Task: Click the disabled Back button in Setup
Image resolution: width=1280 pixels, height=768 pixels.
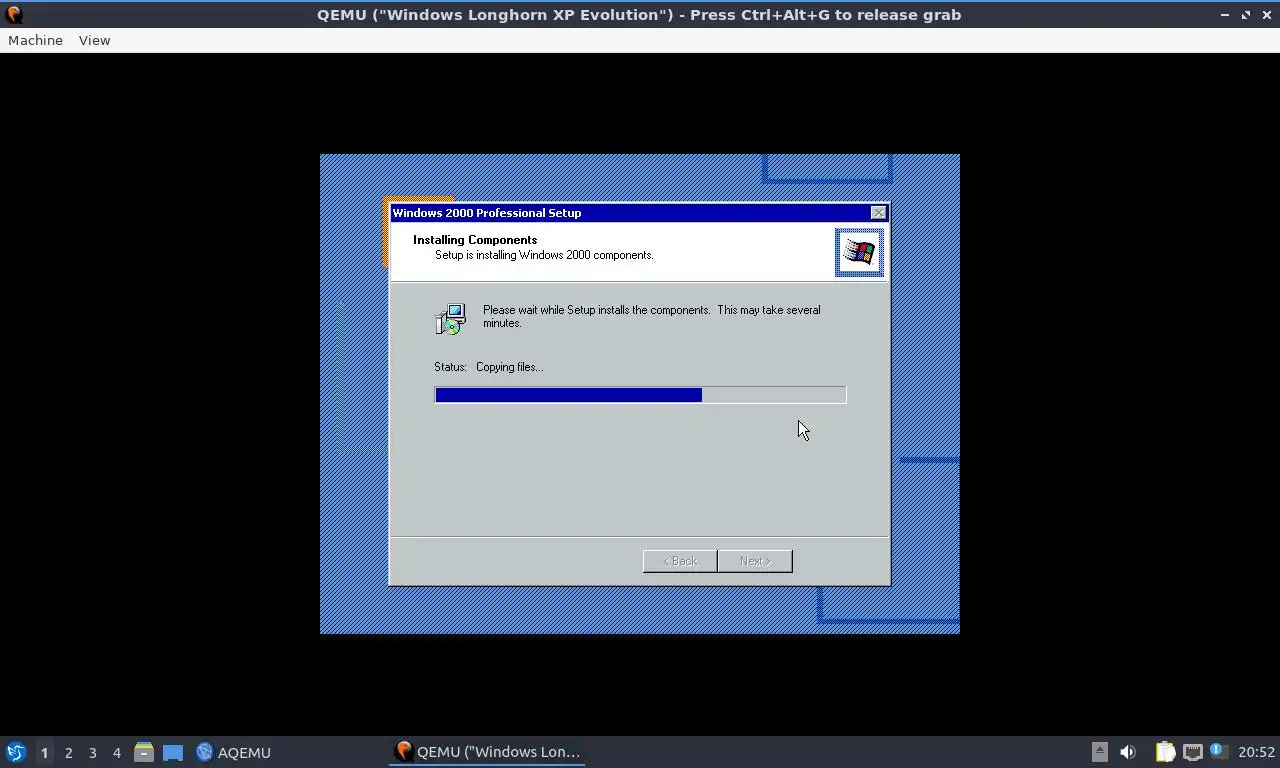Action: 680,561
